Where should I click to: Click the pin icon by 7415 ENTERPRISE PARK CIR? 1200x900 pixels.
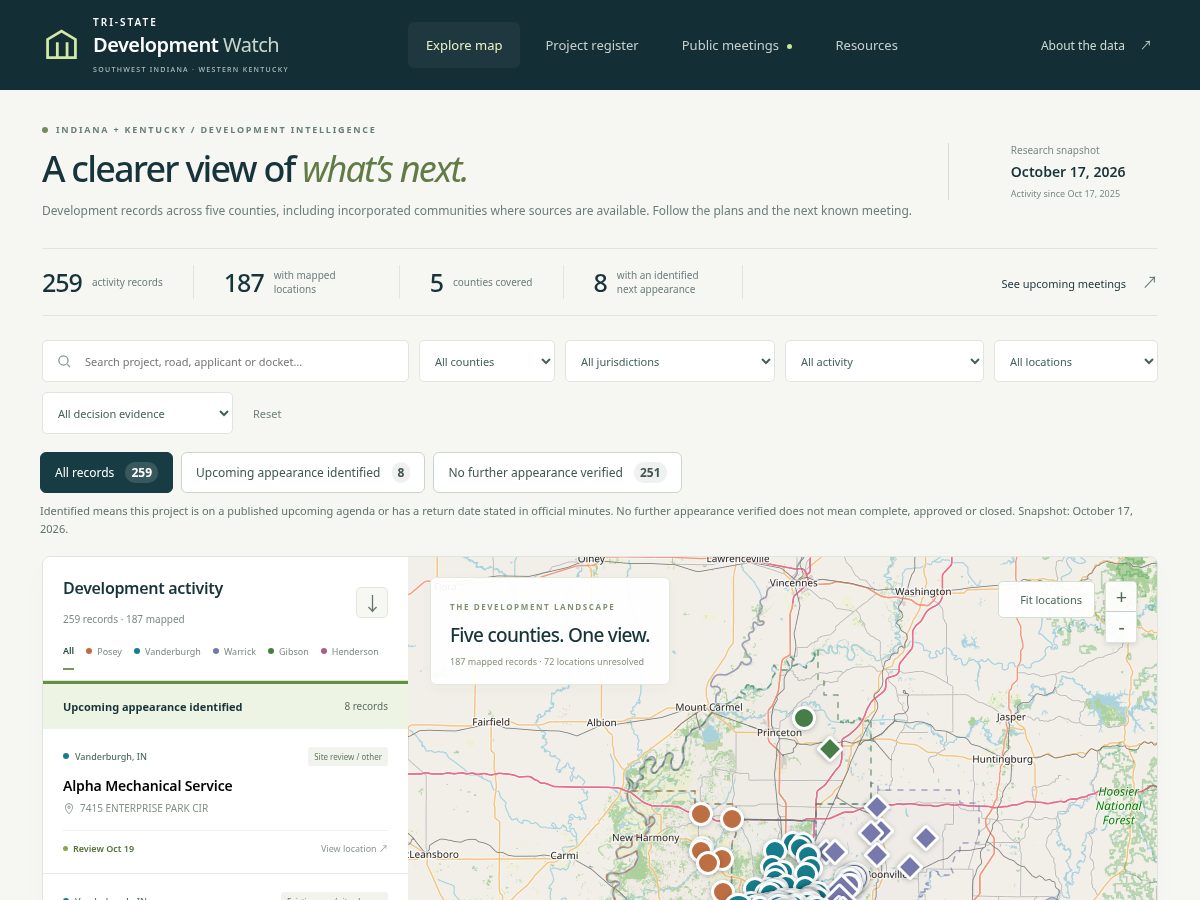pos(69,808)
